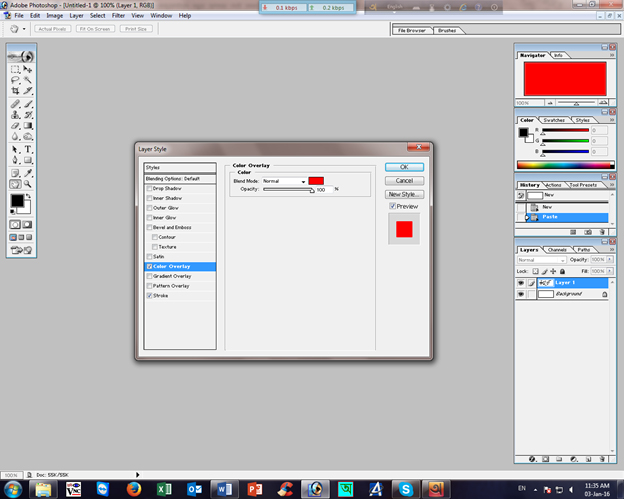Switch to the Channels tab
624x499 pixels.
(x=557, y=250)
